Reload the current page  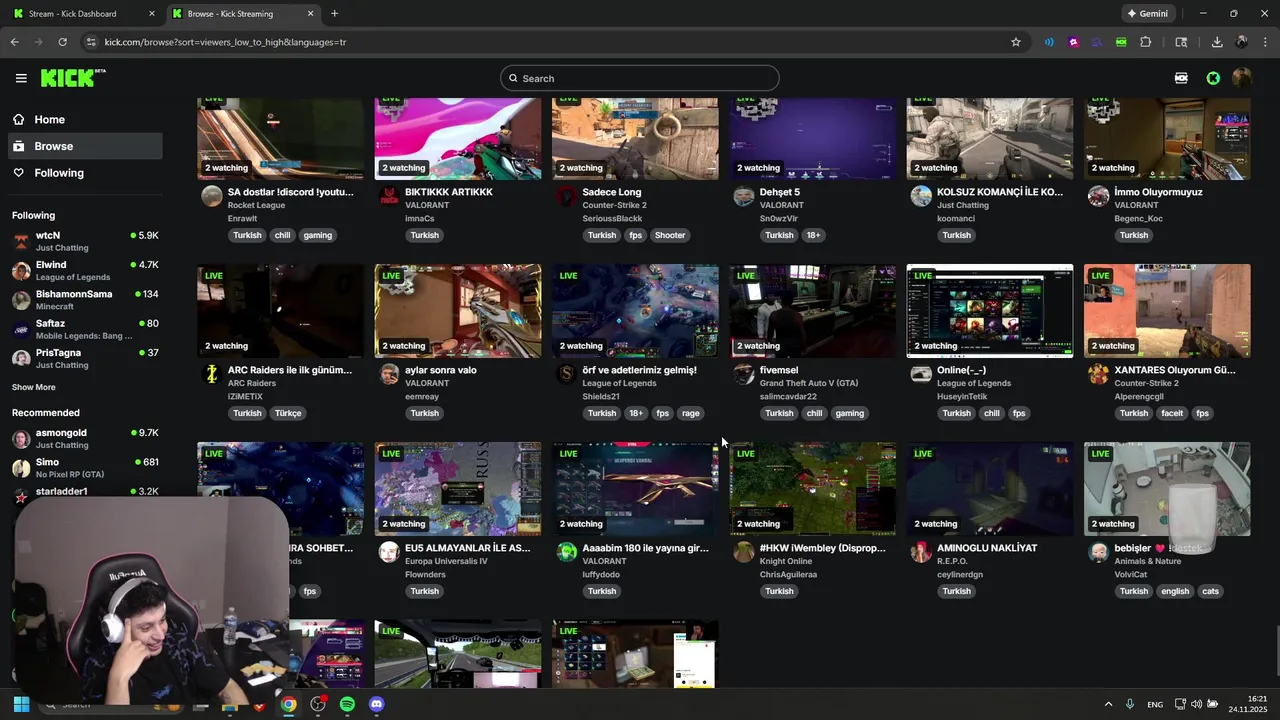coord(62,42)
